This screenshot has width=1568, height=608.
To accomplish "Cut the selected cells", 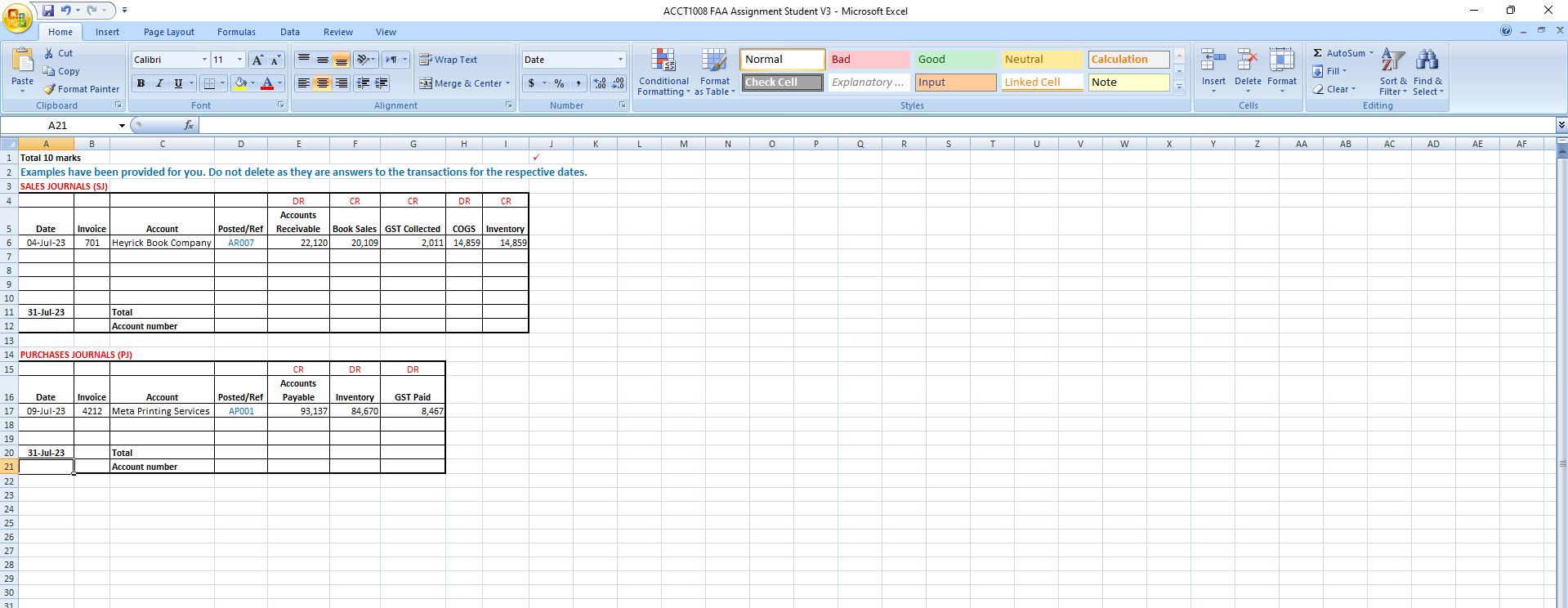I will (59, 53).
